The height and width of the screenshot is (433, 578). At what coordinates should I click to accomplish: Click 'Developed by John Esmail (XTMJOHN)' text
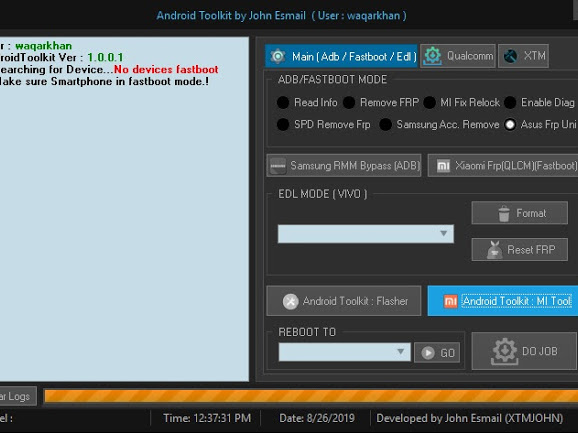pyautogui.click(x=470, y=418)
